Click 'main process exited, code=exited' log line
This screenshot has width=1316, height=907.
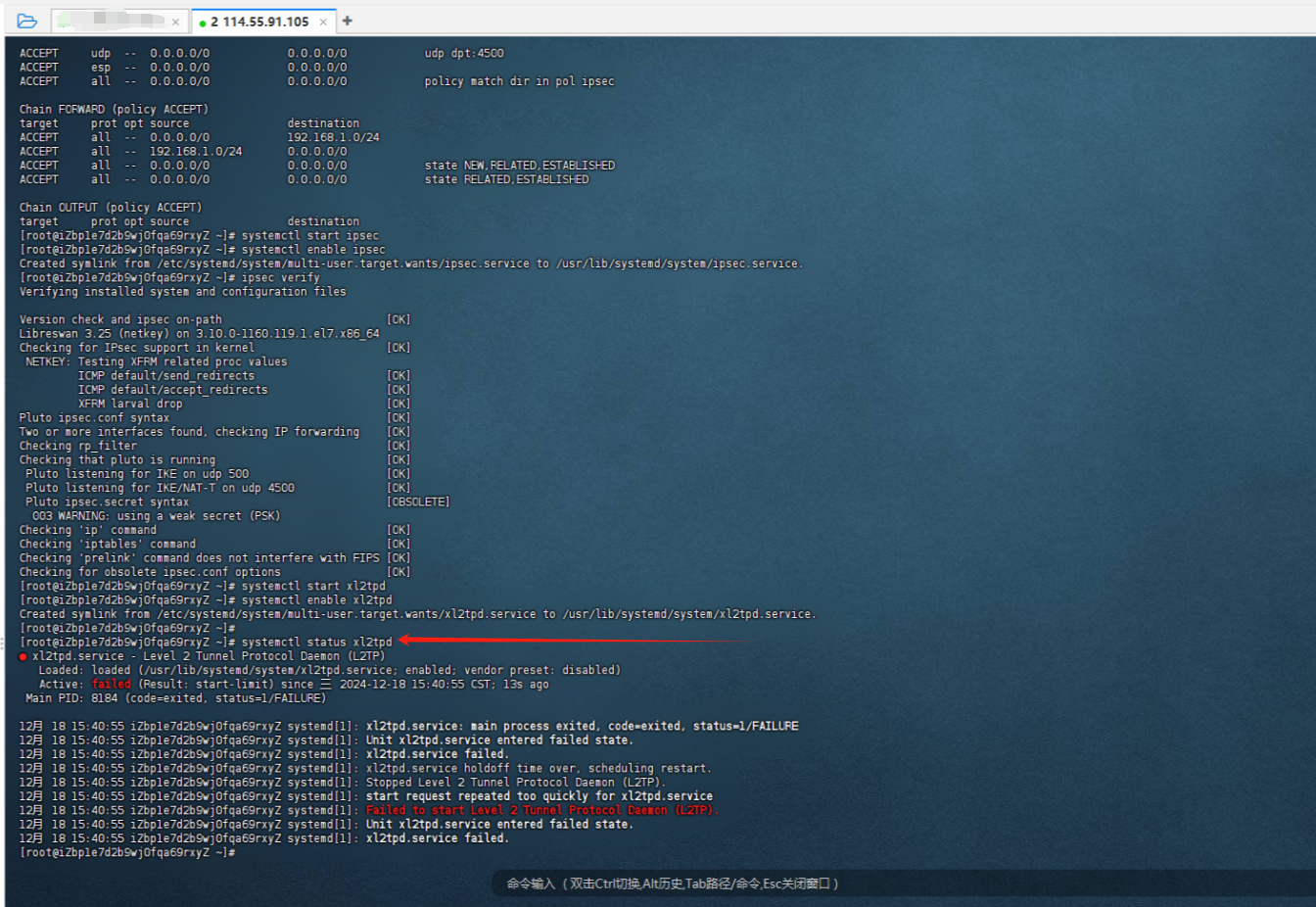coord(583,727)
